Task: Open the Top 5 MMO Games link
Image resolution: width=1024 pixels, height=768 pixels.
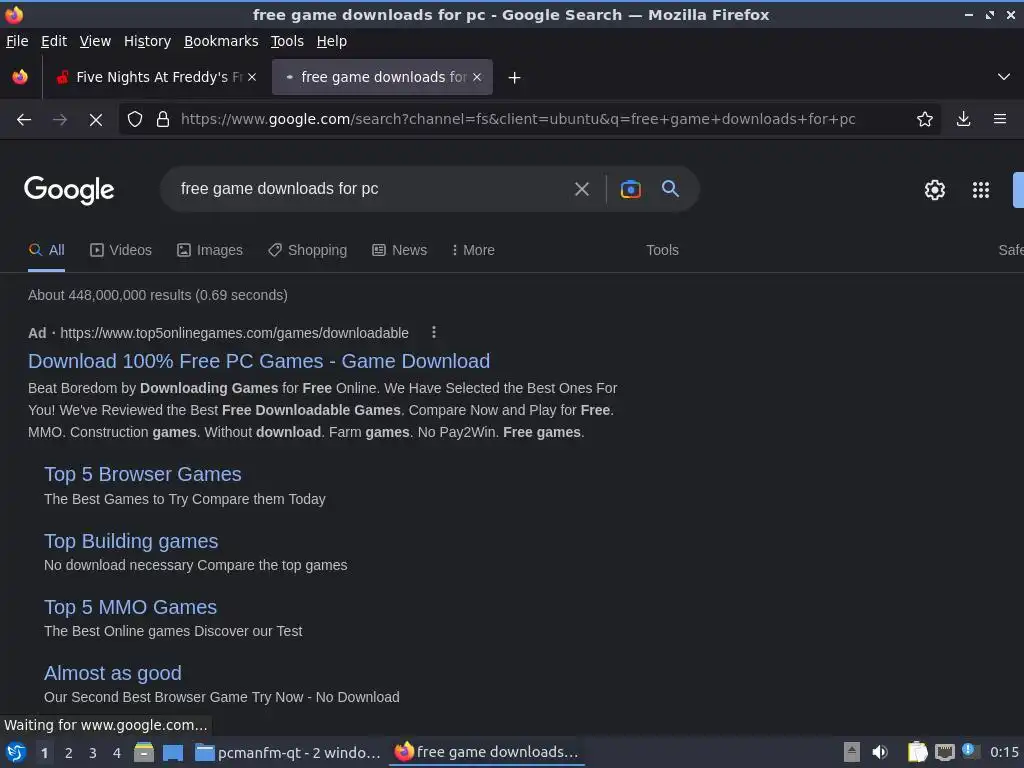Action: coord(130,607)
